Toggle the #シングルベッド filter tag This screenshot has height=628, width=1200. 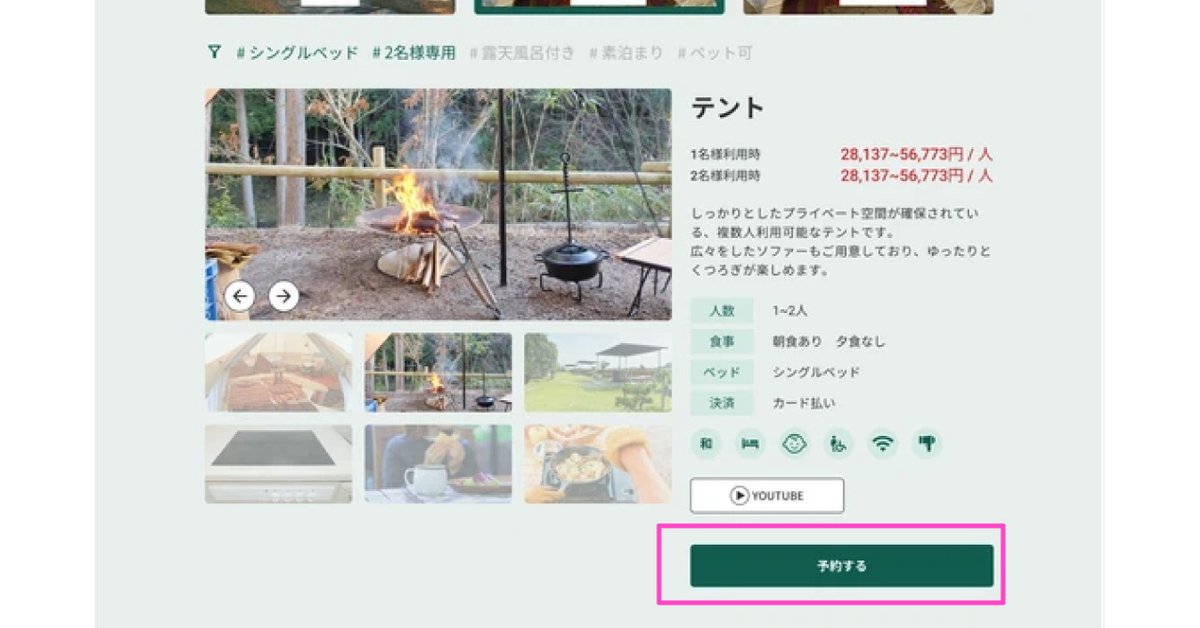(297, 53)
